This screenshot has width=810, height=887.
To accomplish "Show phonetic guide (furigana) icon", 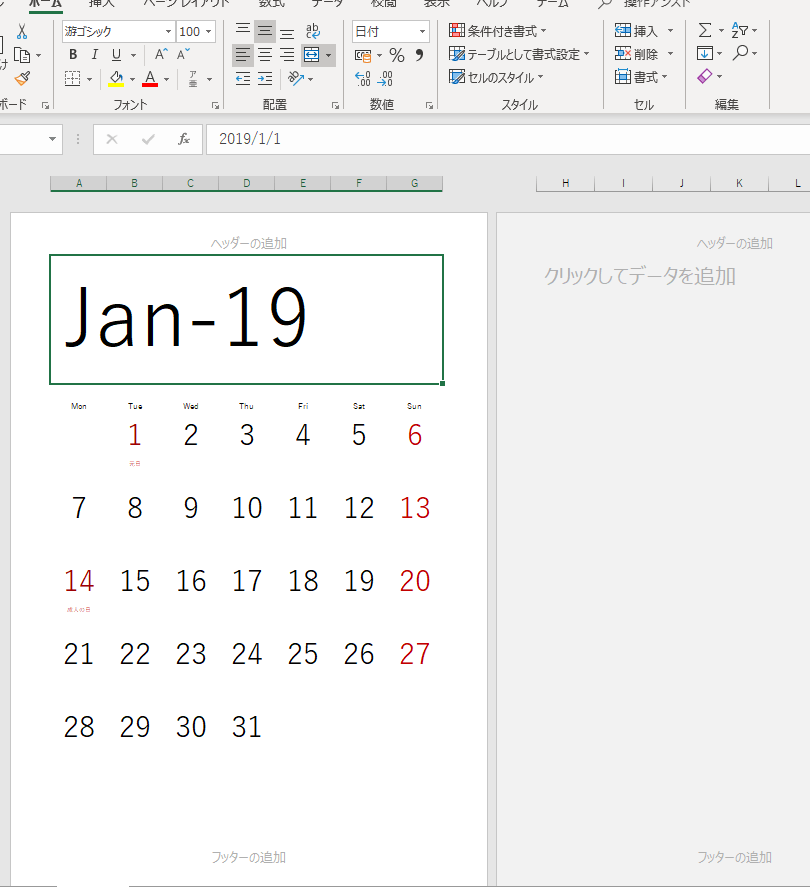I will point(193,79).
